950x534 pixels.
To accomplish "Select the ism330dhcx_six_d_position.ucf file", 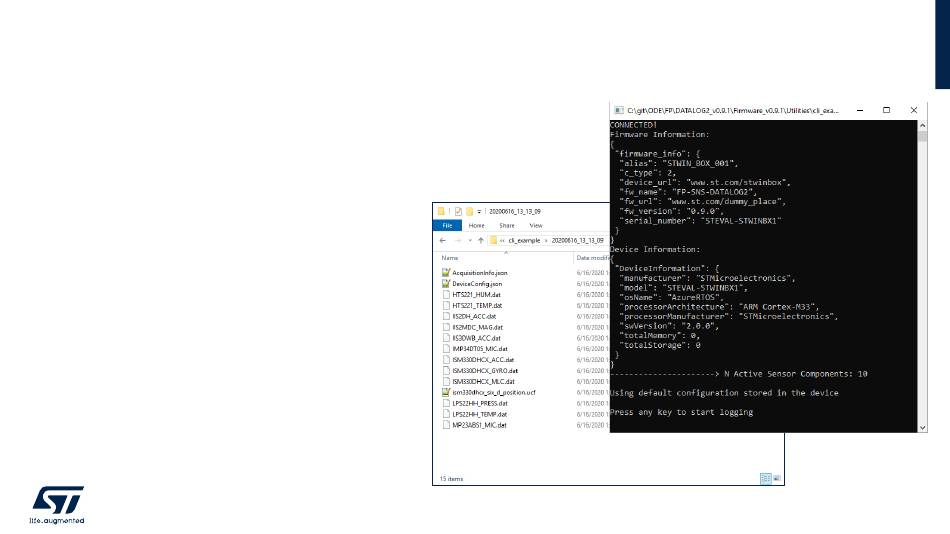I will [494, 392].
